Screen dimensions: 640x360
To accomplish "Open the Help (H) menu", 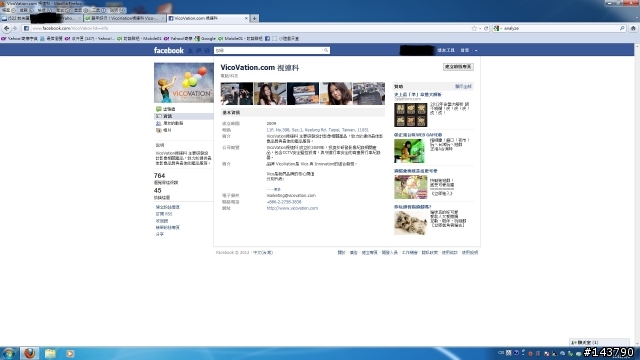I will point(118,10).
